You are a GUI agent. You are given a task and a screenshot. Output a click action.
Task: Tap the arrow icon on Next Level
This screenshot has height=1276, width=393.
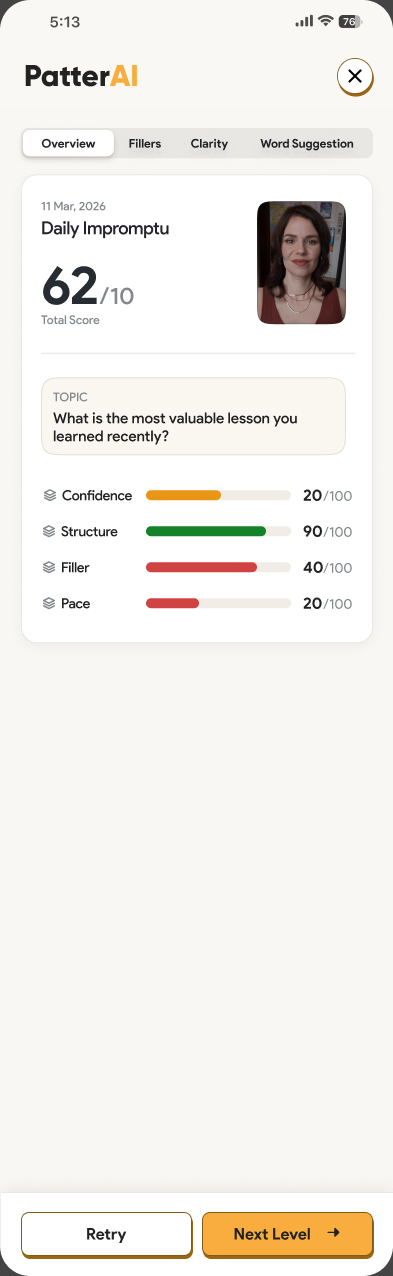pyautogui.click(x=334, y=1233)
